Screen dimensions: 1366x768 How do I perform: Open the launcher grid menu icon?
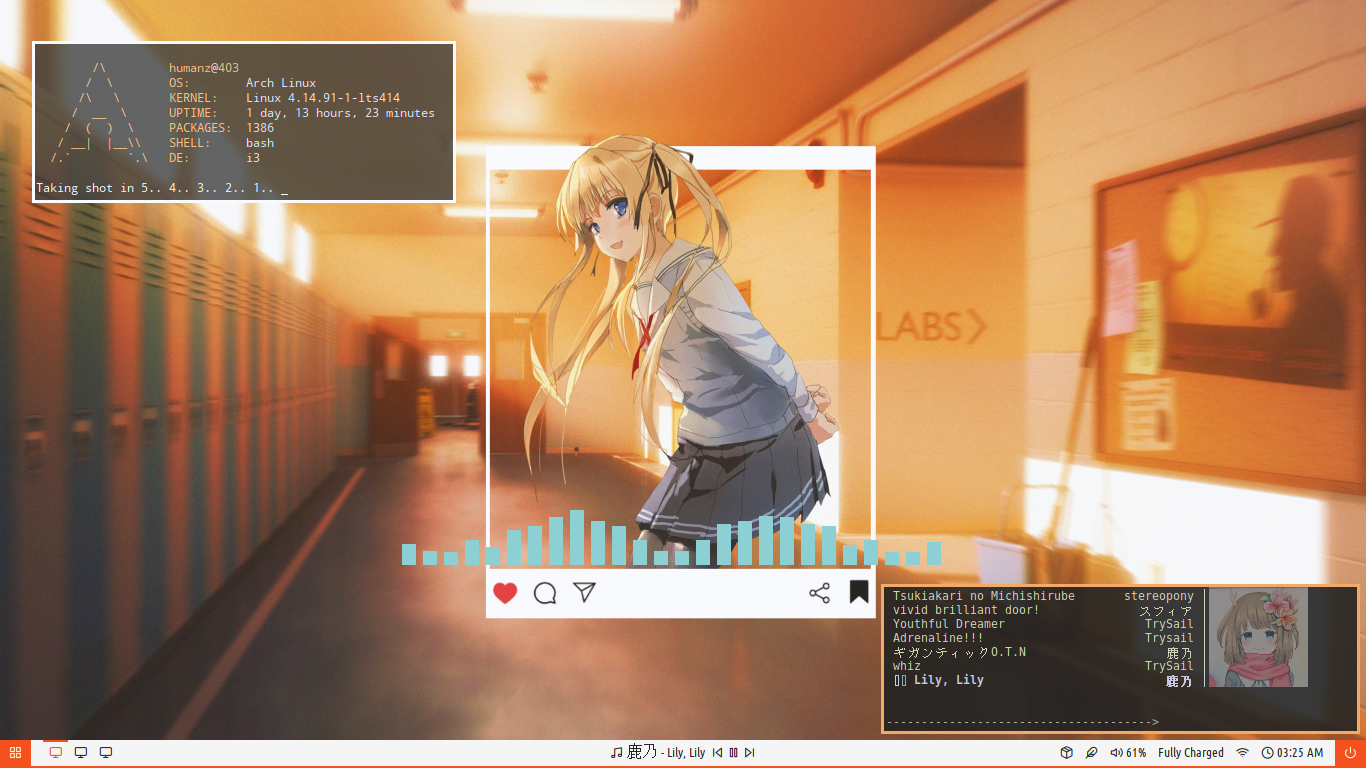[x=15, y=753]
